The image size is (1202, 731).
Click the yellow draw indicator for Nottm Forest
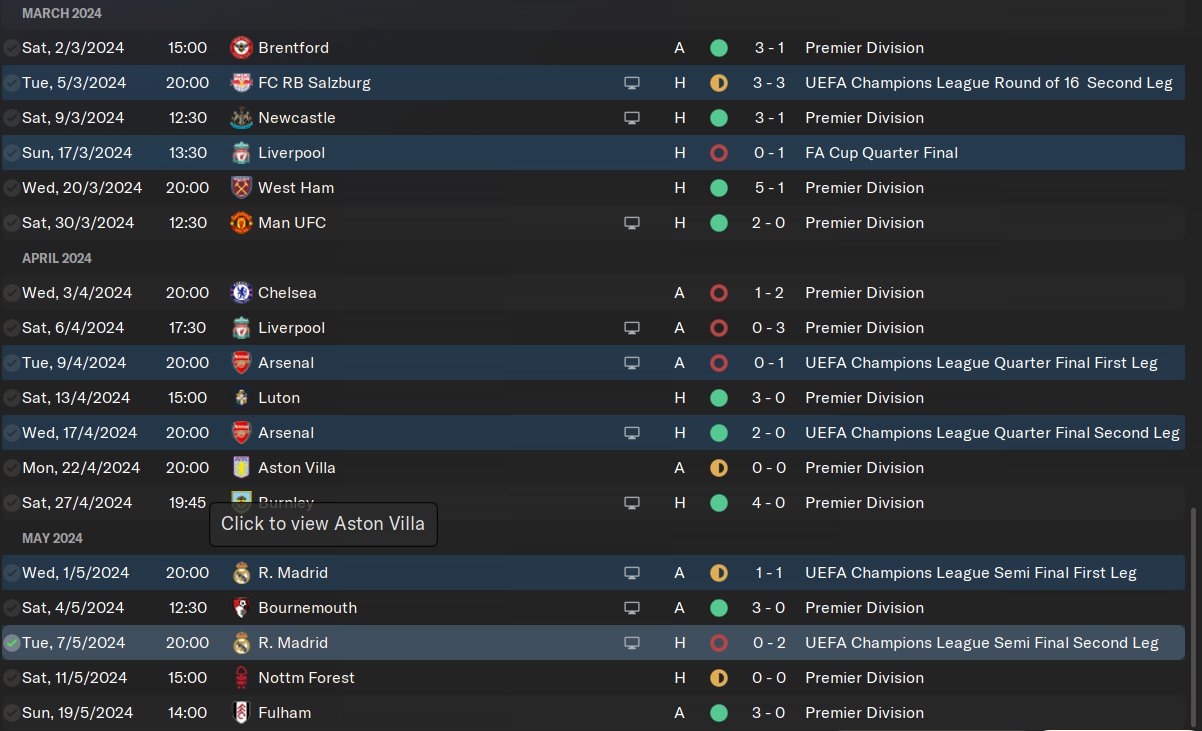[718, 678]
